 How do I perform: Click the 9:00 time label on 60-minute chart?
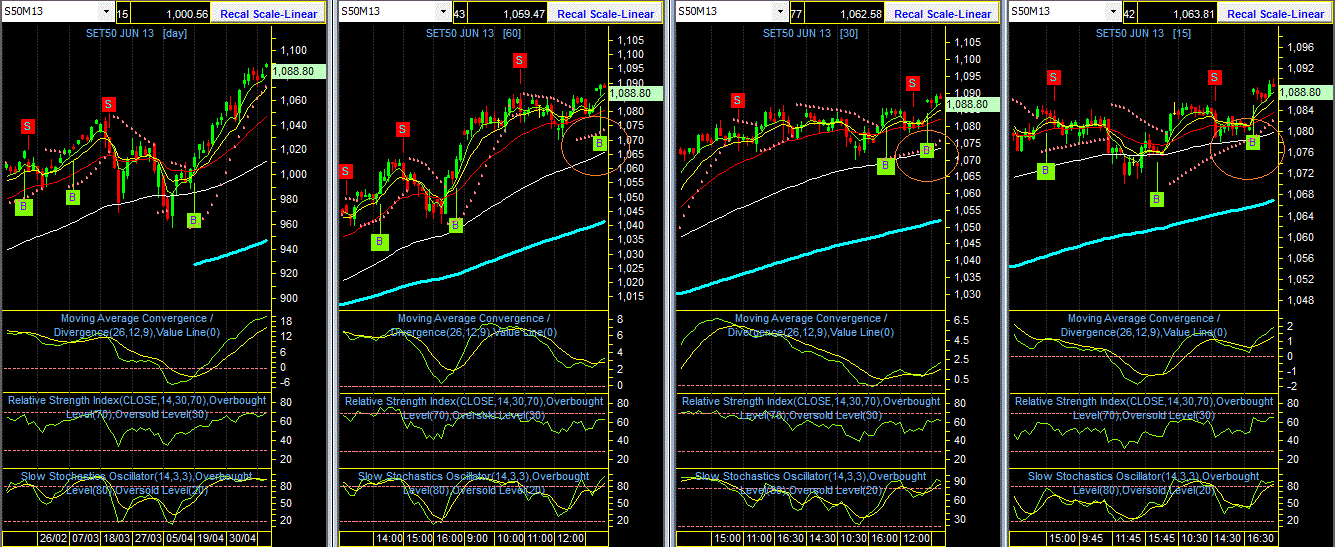[x=477, y=538]
